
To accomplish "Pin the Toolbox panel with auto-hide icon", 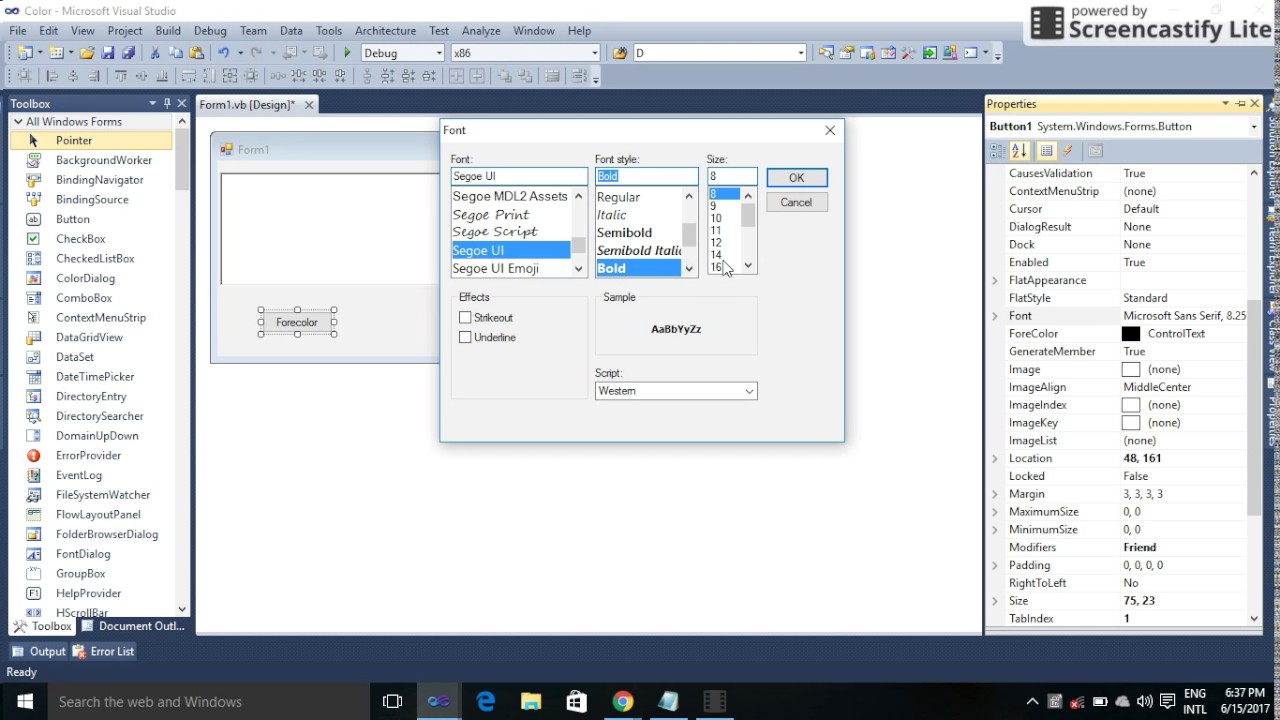I will pos(167,103).
